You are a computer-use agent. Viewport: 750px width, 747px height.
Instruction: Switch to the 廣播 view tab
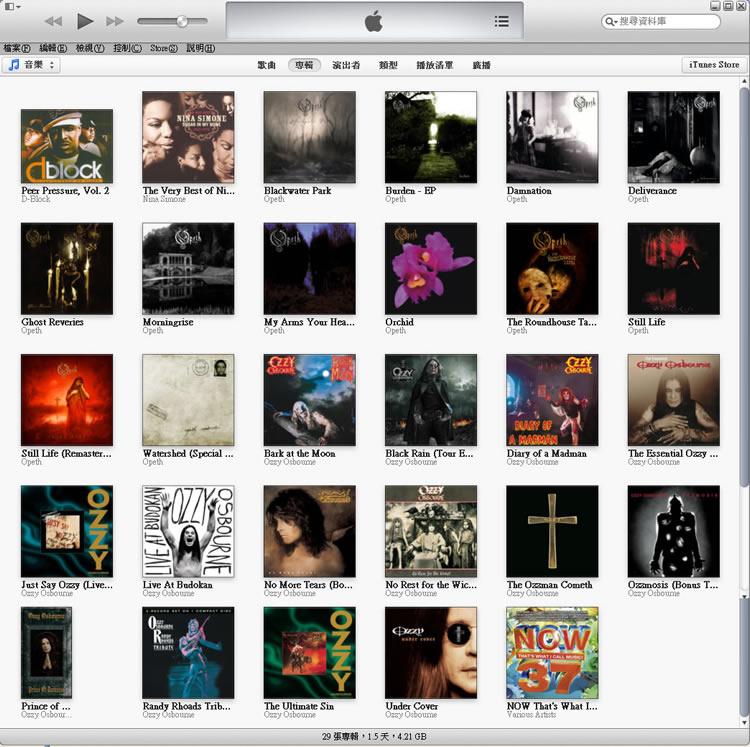pos(481,65)
